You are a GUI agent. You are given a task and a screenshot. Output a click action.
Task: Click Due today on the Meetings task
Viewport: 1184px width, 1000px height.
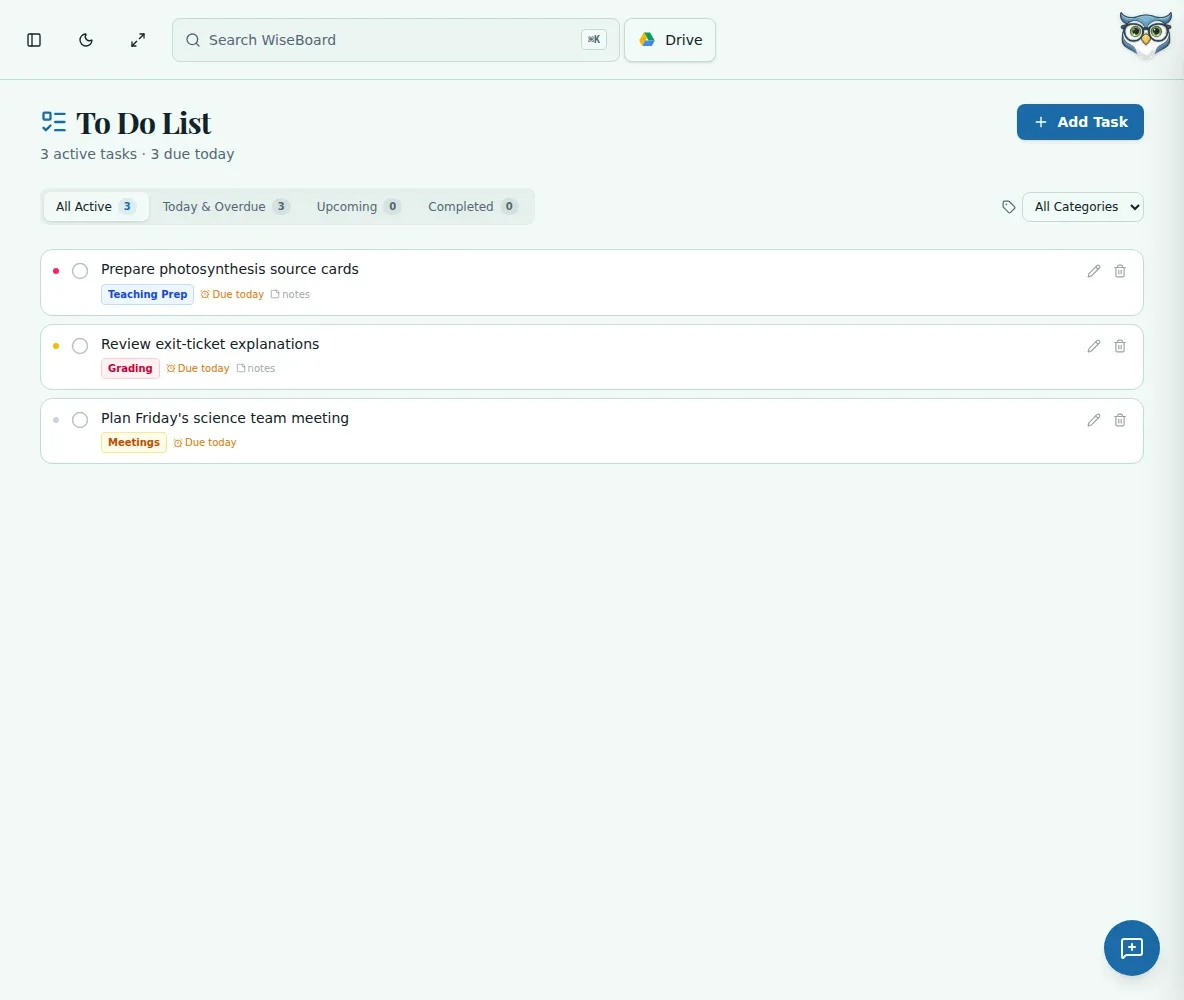(x=205, y=443)
